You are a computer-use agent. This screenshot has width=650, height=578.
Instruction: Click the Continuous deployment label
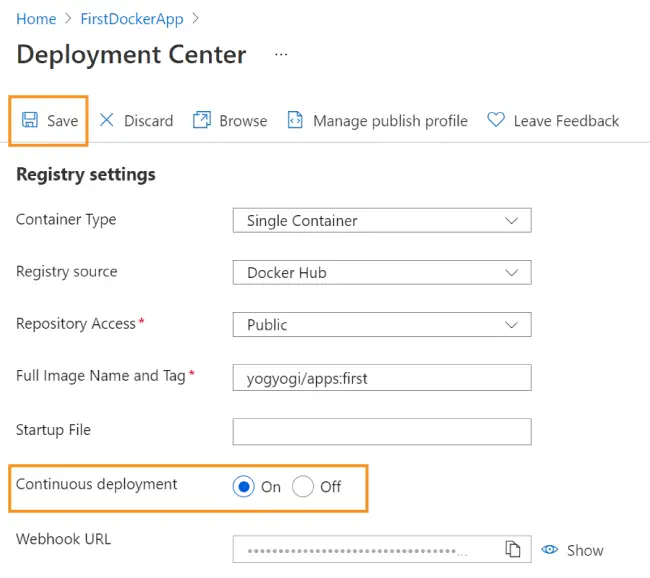tap(97, 484)
